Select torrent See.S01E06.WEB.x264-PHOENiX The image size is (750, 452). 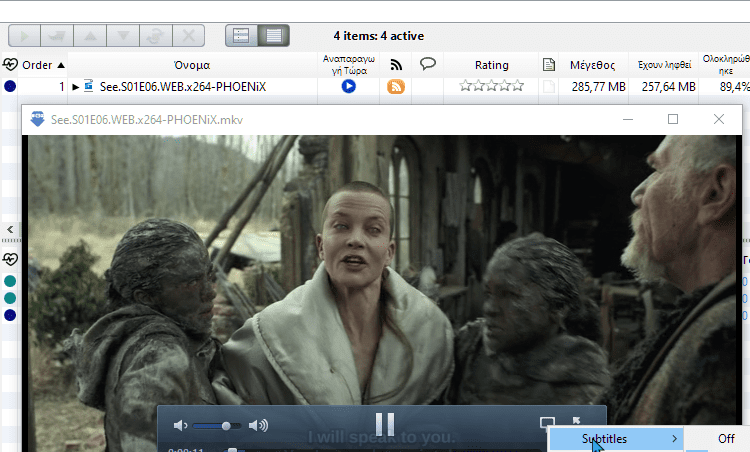[x=183, y=87]
